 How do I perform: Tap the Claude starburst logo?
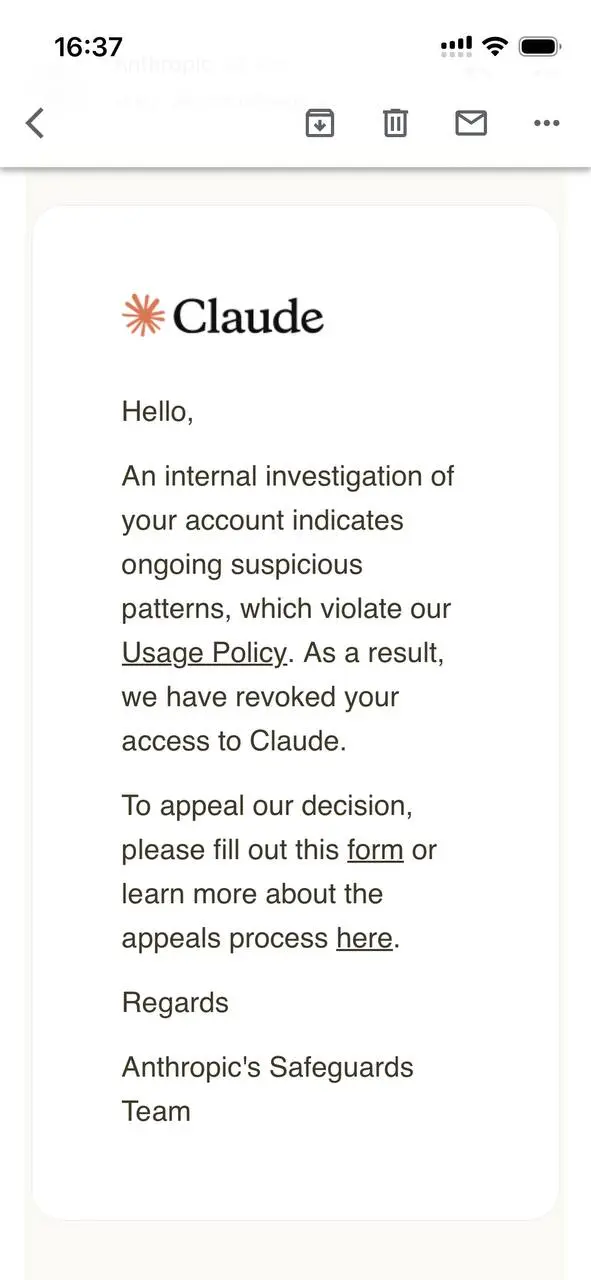[143, 315]
